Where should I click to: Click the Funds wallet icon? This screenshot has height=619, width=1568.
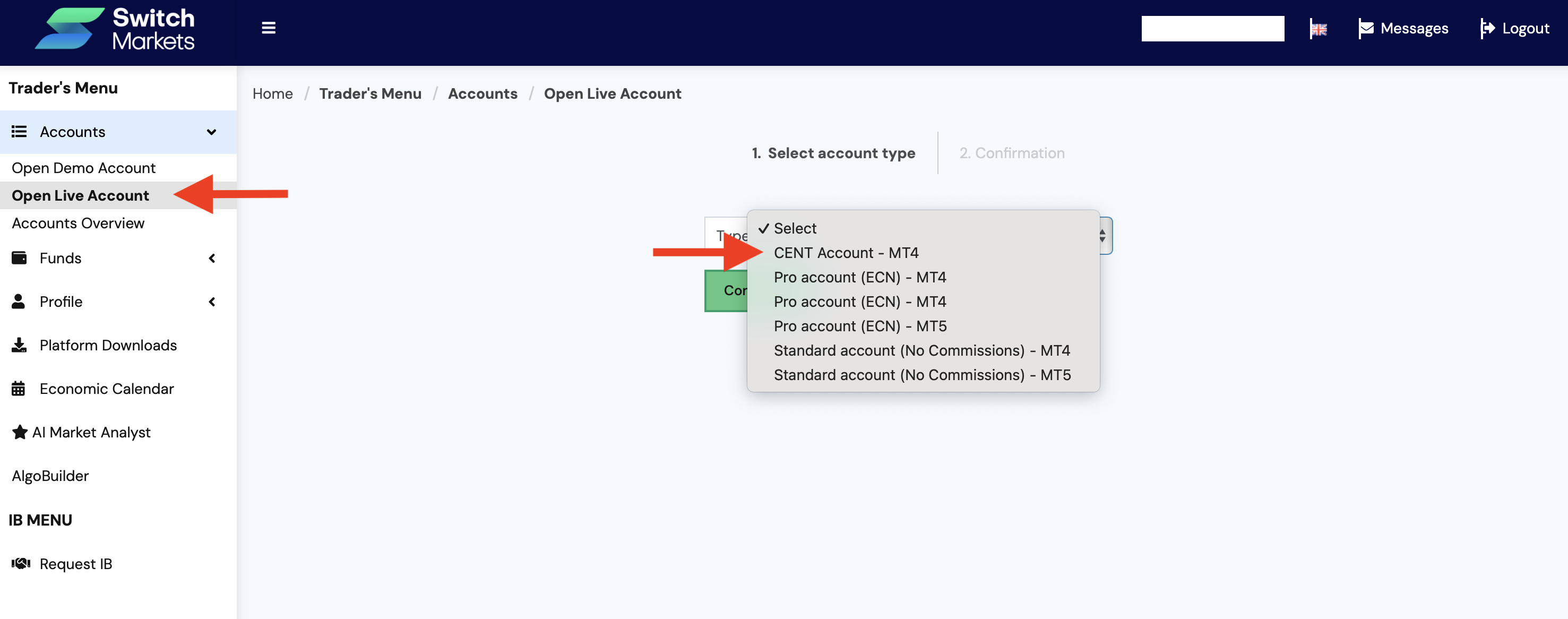point(19,257)
